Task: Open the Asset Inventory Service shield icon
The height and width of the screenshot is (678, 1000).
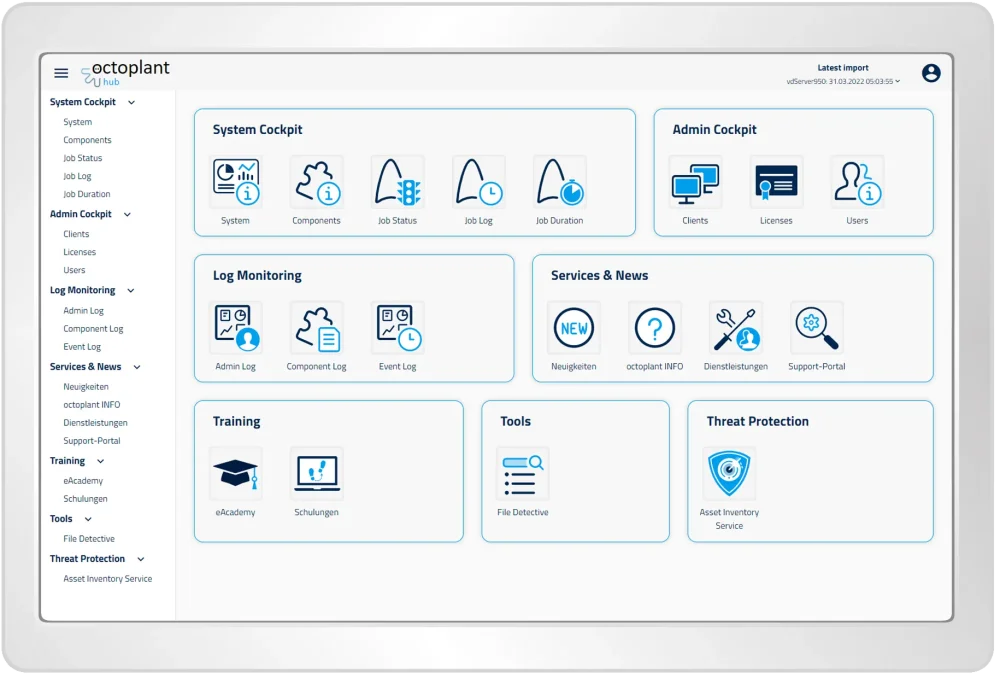Action: (x=730, y=474)
